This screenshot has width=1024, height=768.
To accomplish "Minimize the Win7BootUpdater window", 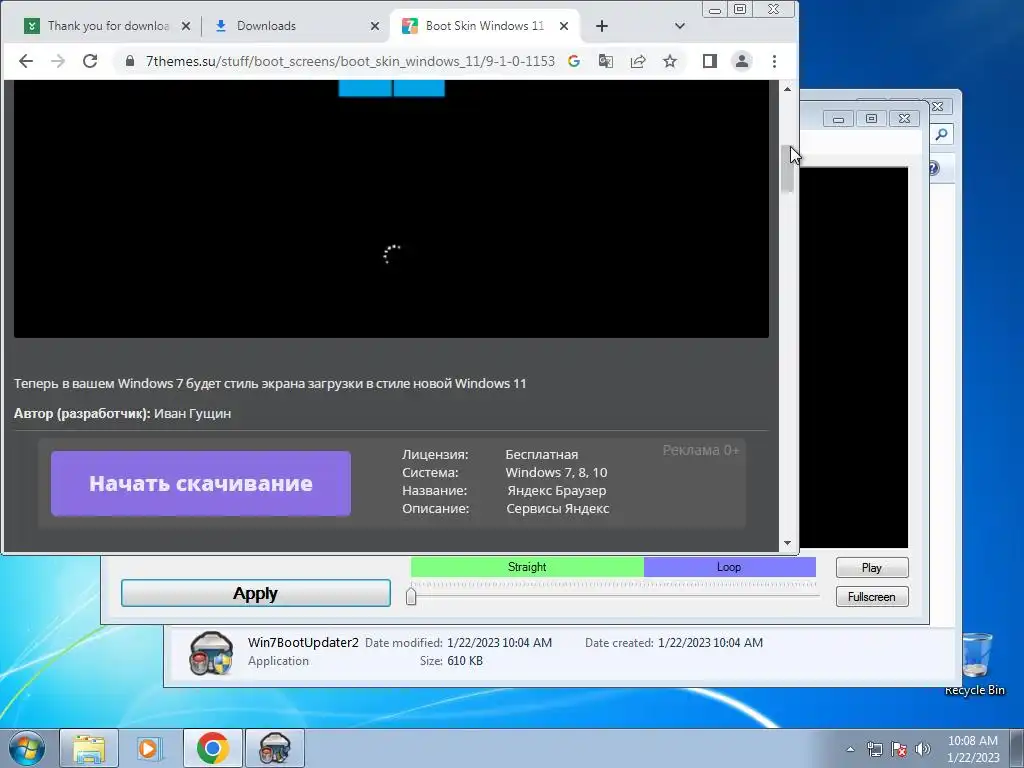I will (x=839, y=119).
